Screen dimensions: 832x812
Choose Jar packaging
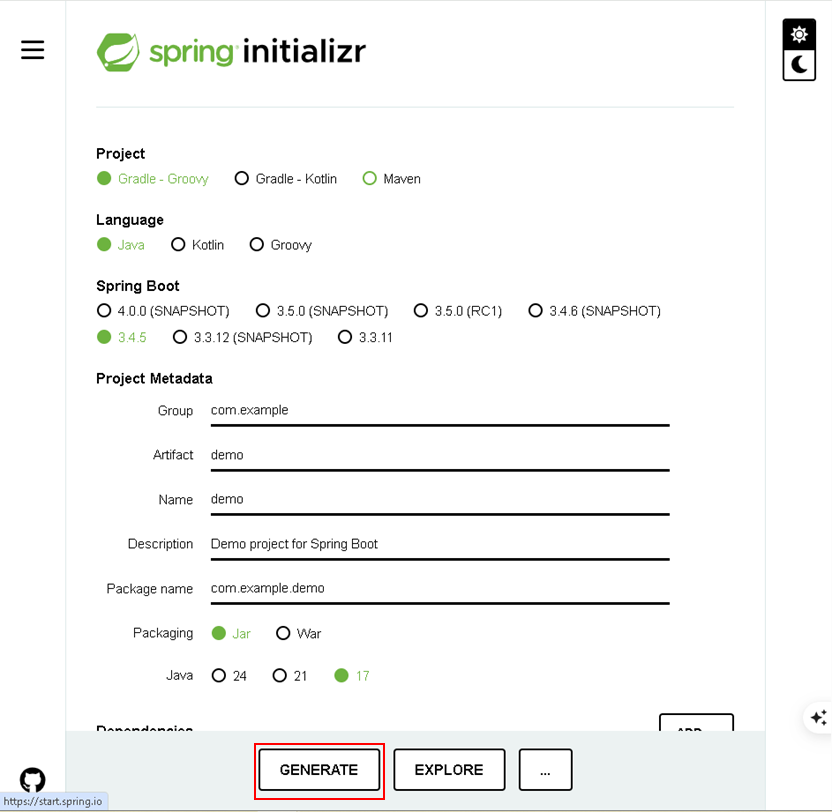[x=231, y=634]
